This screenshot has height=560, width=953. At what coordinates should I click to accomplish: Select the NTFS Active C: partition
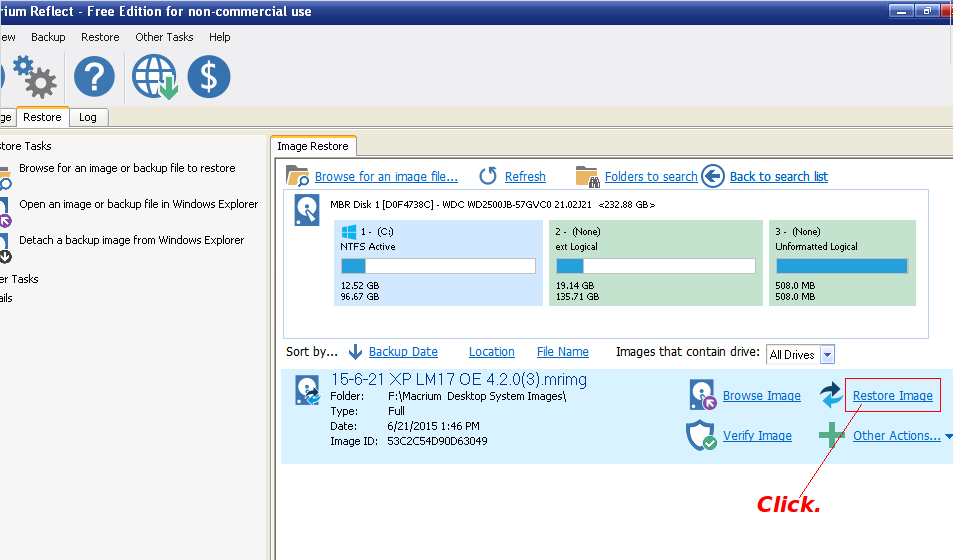pos(438,263)
